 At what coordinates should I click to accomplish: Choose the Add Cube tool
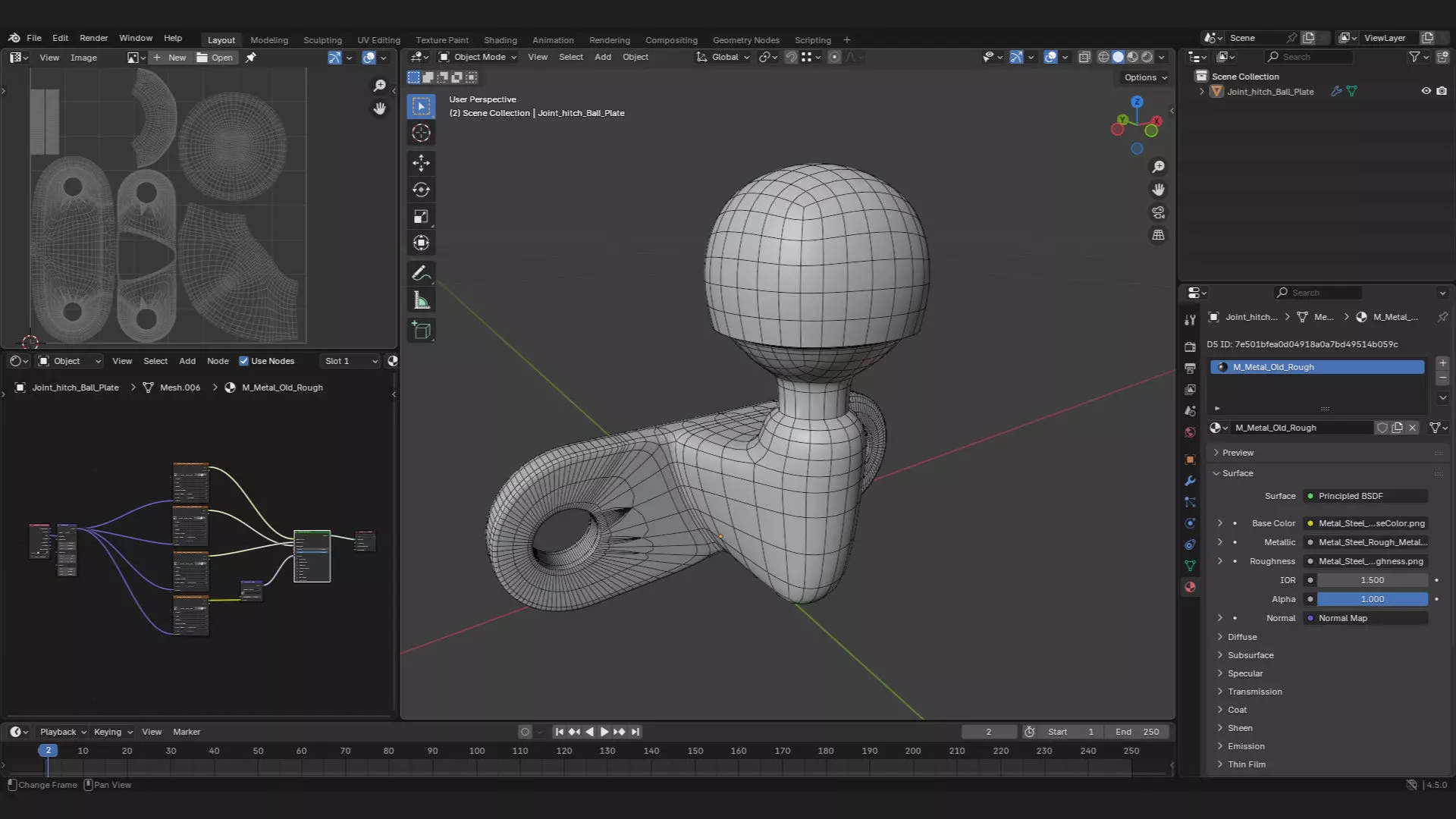[x=421, y=331]
